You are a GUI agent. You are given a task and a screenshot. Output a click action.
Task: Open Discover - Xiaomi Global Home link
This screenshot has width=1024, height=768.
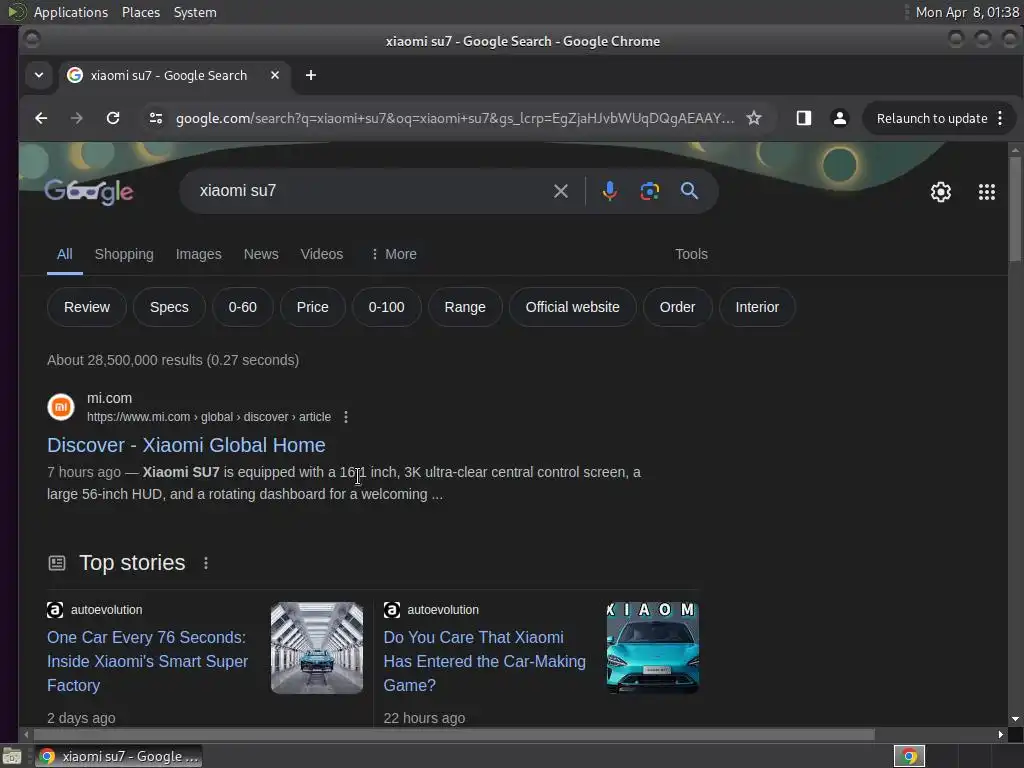[x=186, y=445]
